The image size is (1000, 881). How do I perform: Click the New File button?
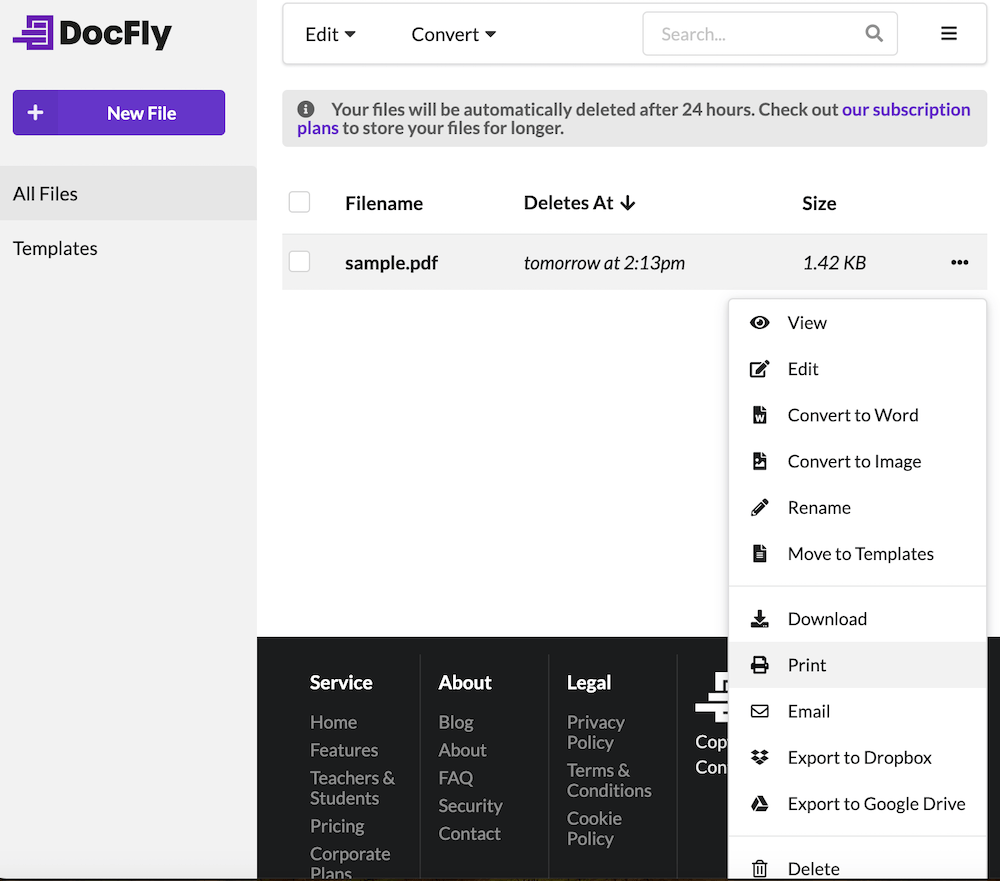point(119,112)
